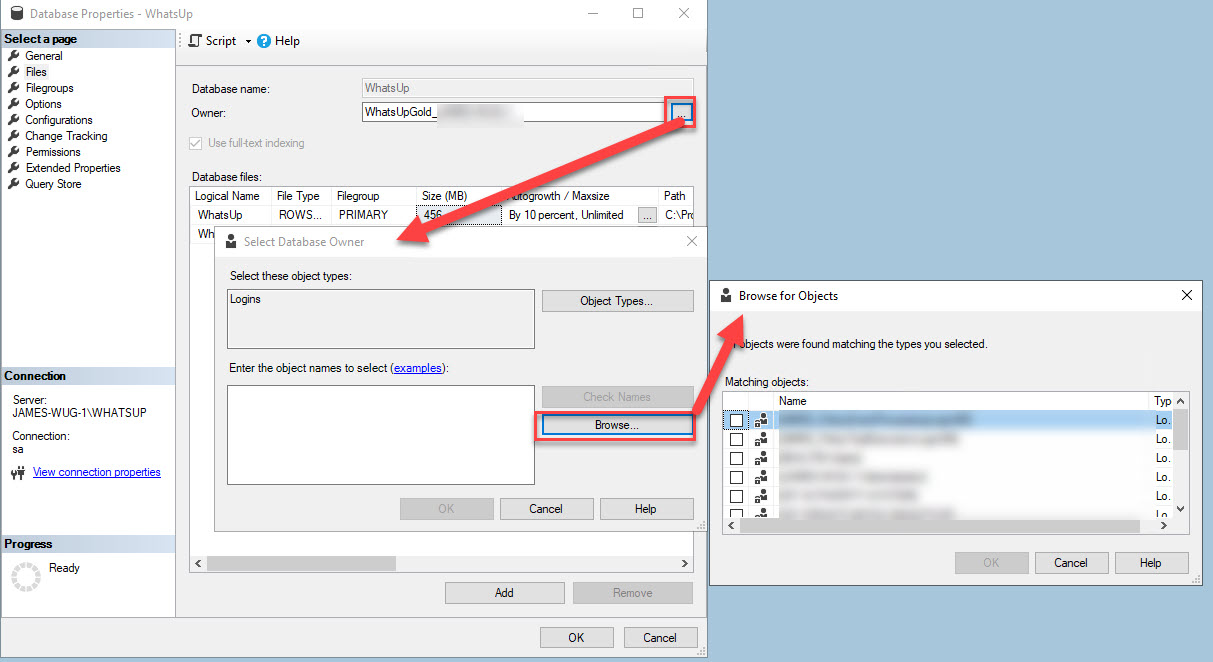Tick the third matching object's checkbox
Screen dimensions: 1213x662
click(736, 459)
